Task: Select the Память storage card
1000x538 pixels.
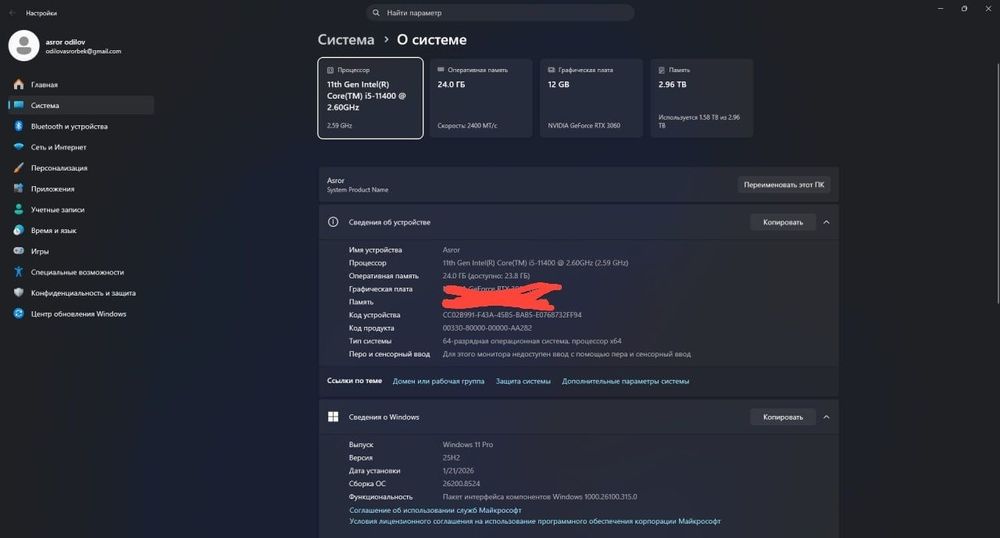Action: pyautogui.click(x=702, y=98)
